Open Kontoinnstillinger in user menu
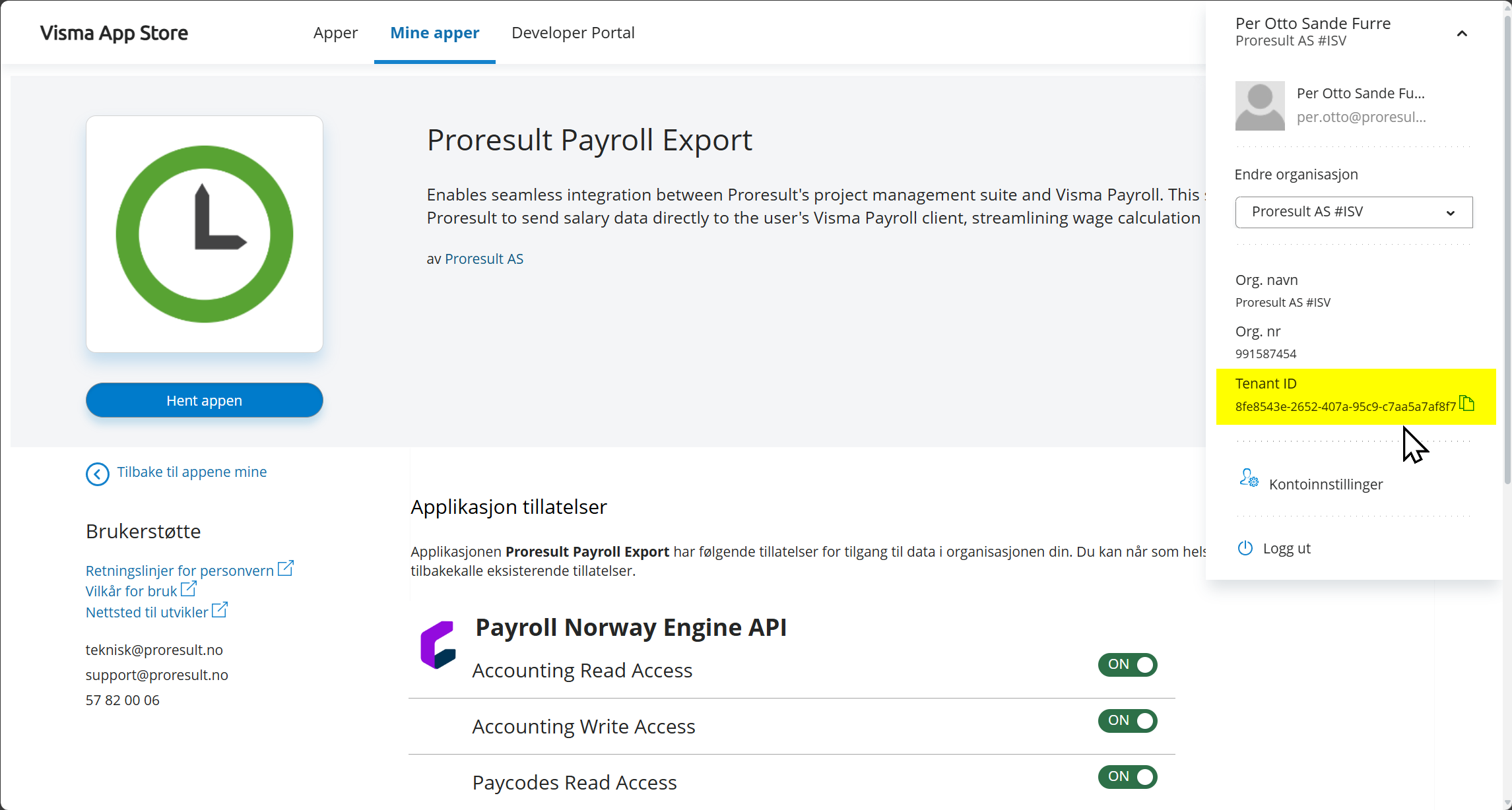 click(1326, 484)
